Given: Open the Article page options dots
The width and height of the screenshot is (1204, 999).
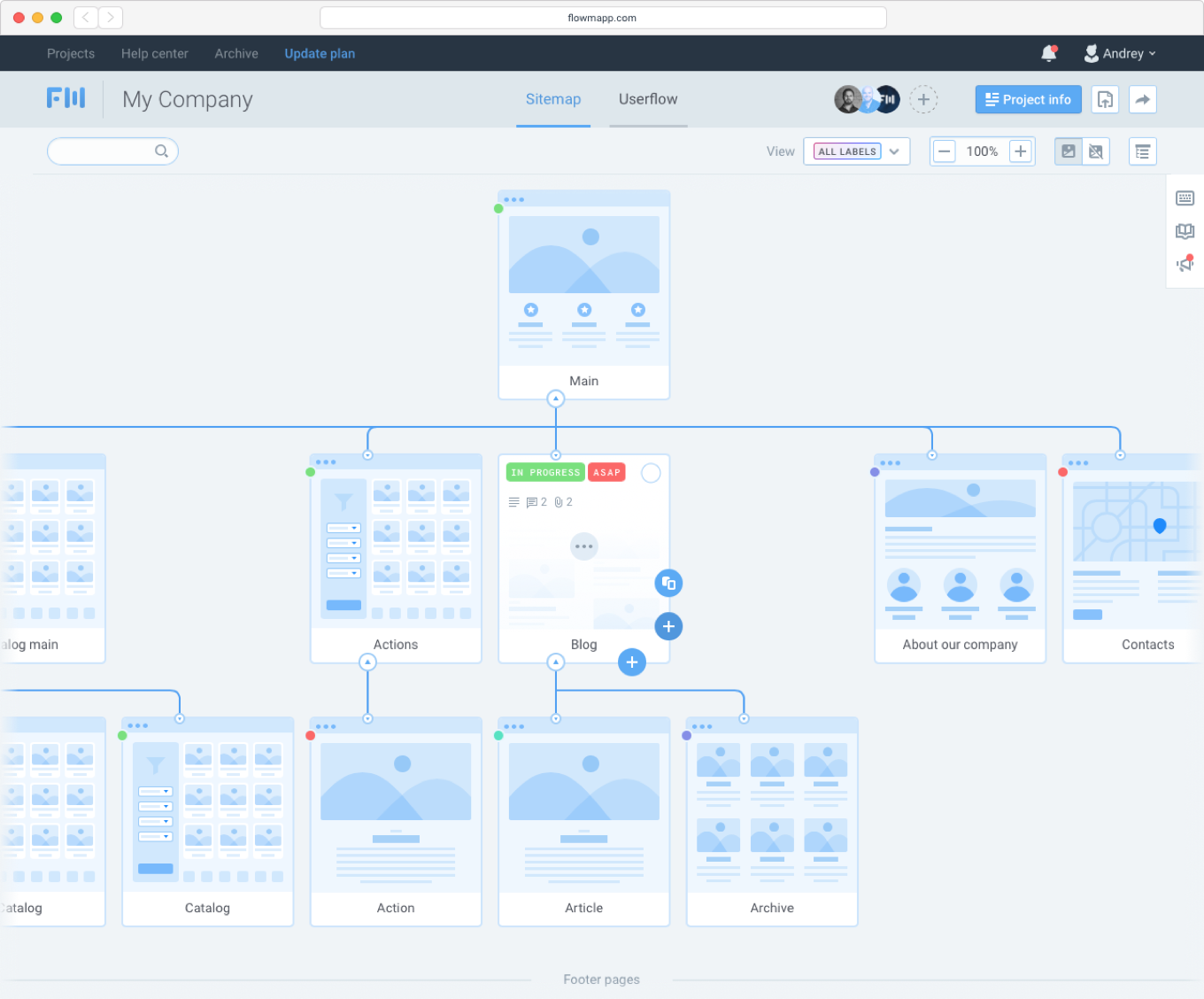Looking at the screenshot, I should click(514, 726).
